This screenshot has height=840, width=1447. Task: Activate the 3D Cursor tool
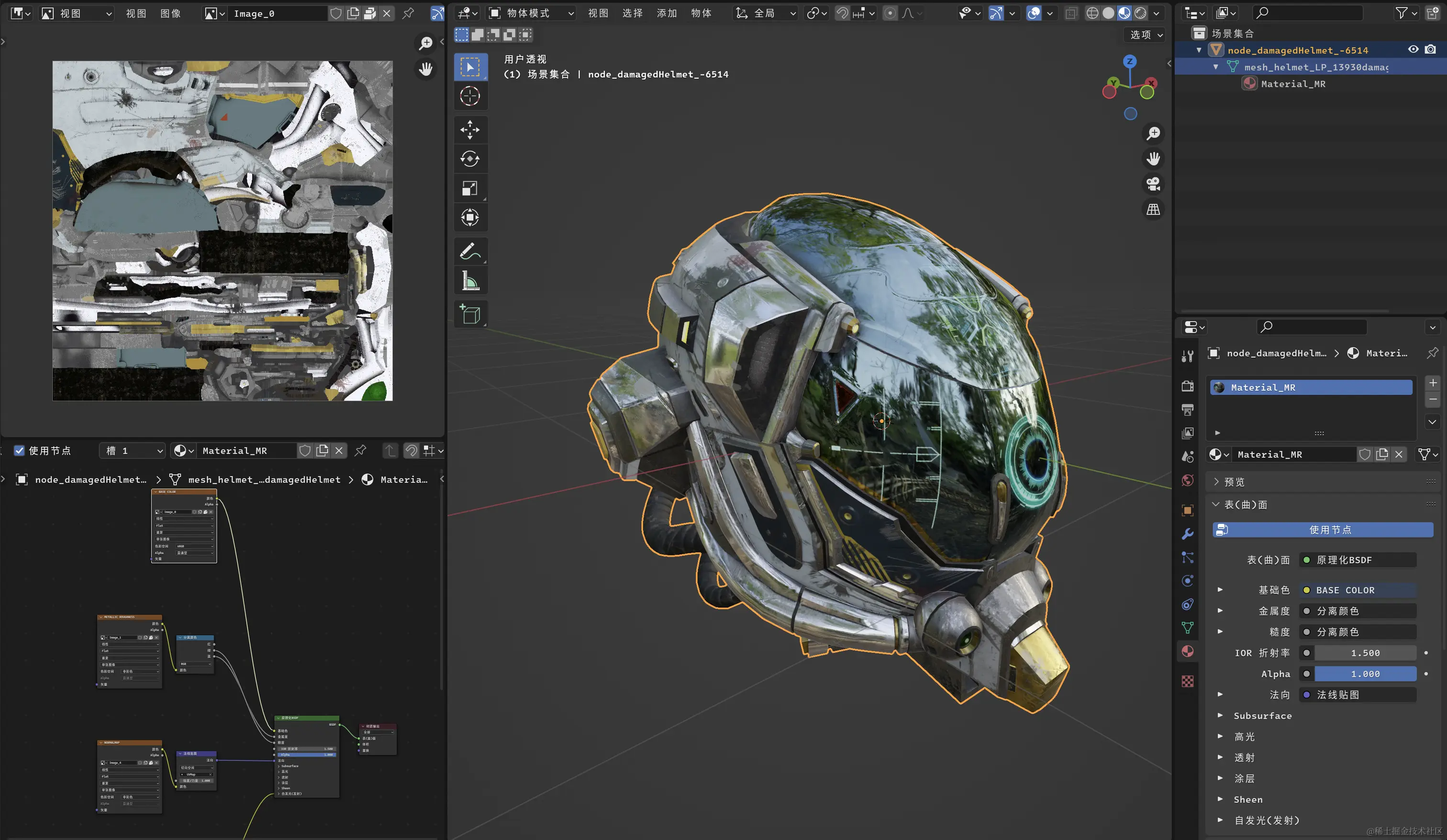[x=470, y=96]
